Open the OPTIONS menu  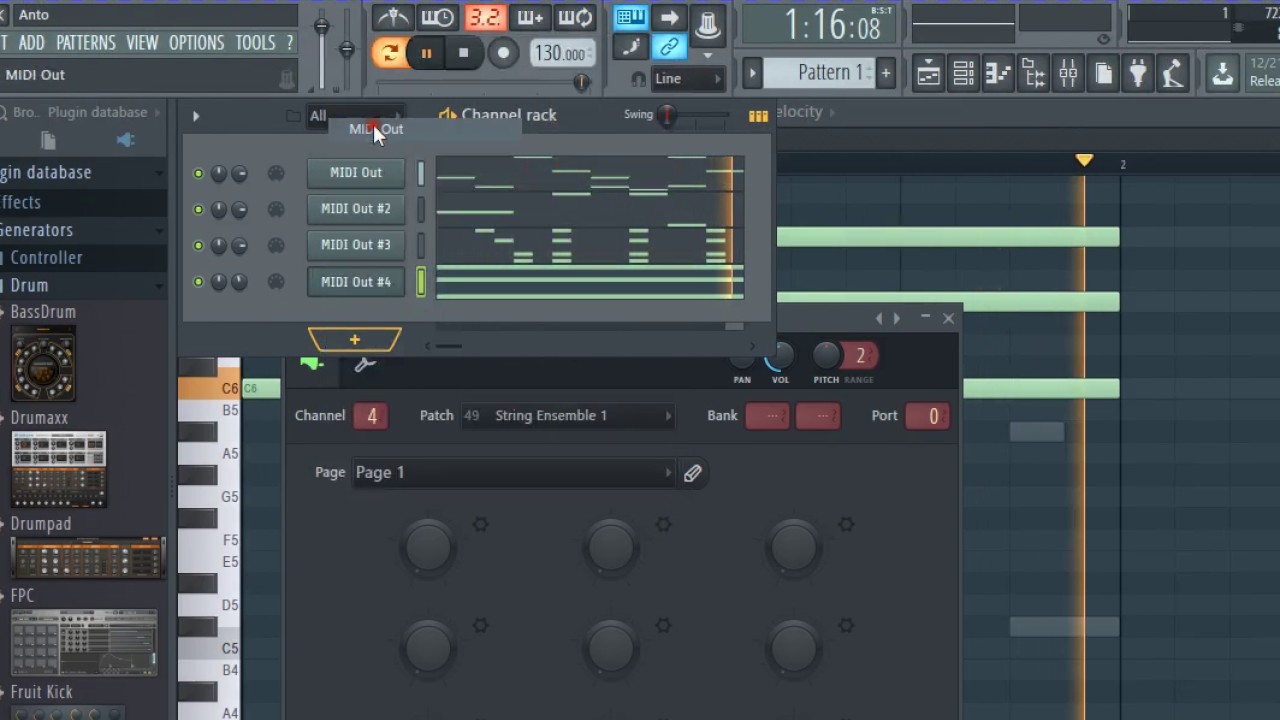tap(196, 43)
